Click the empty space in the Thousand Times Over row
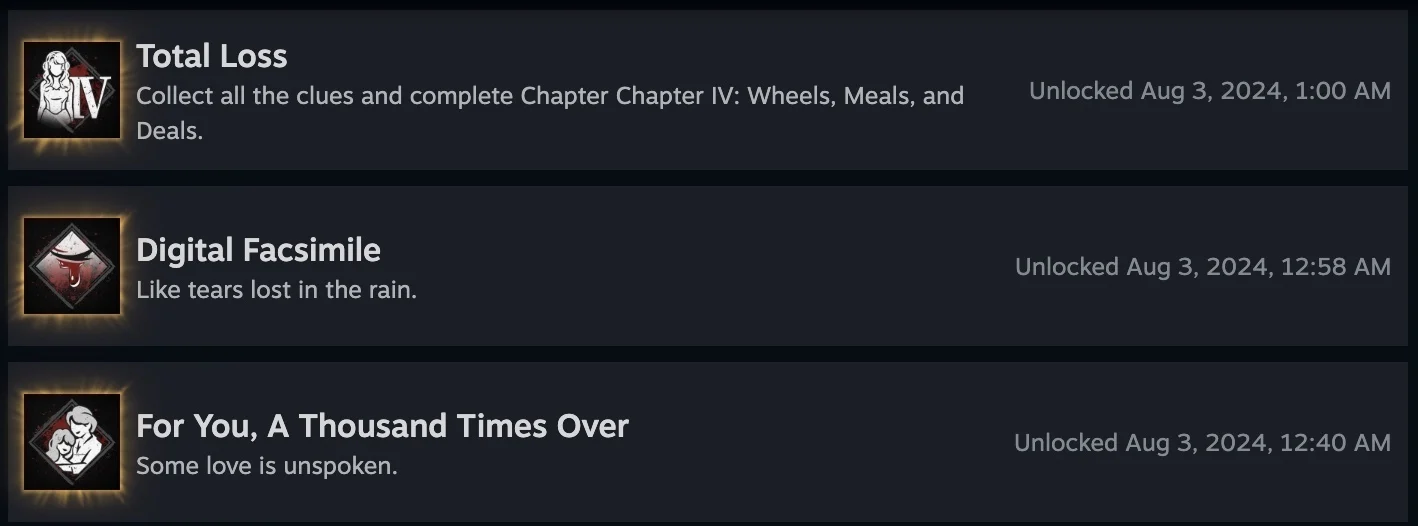This screenshot has height=526, width=1418. click(820, 442)
